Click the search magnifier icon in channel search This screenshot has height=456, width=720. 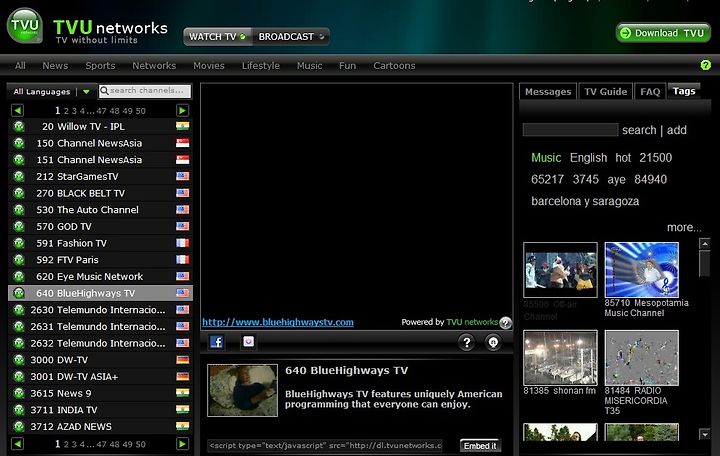point(104,91)
